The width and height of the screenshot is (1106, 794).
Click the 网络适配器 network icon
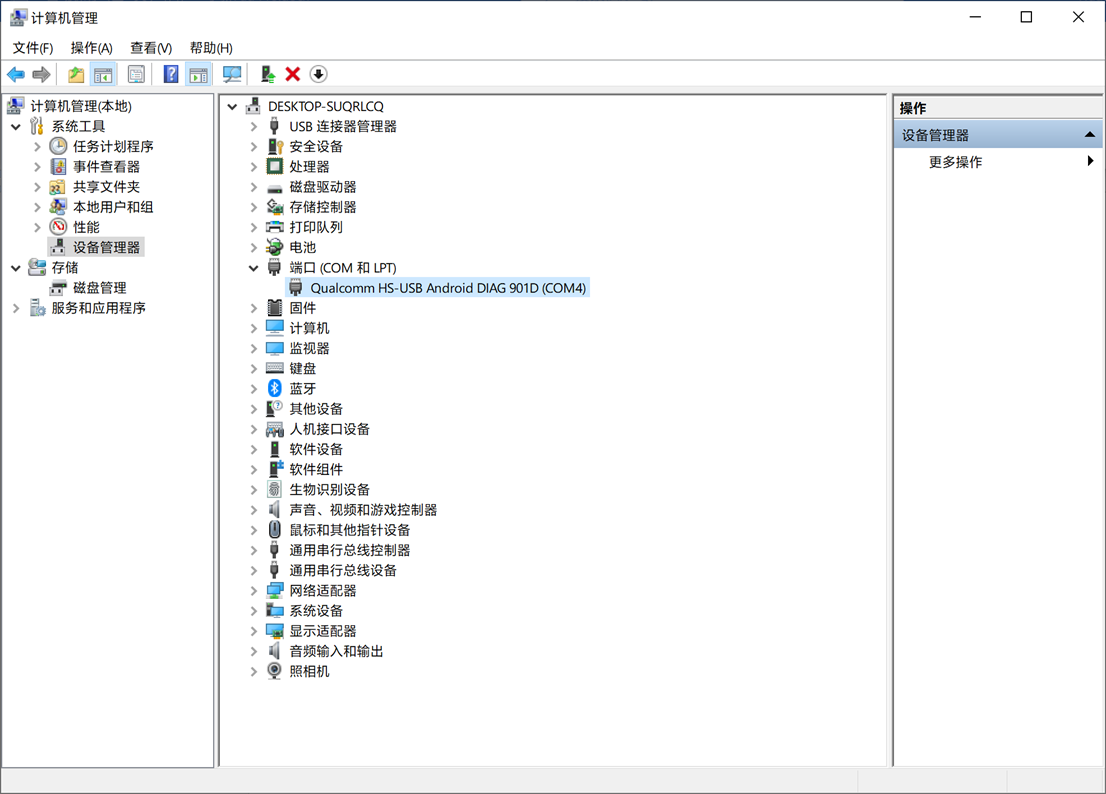(274, 590)
